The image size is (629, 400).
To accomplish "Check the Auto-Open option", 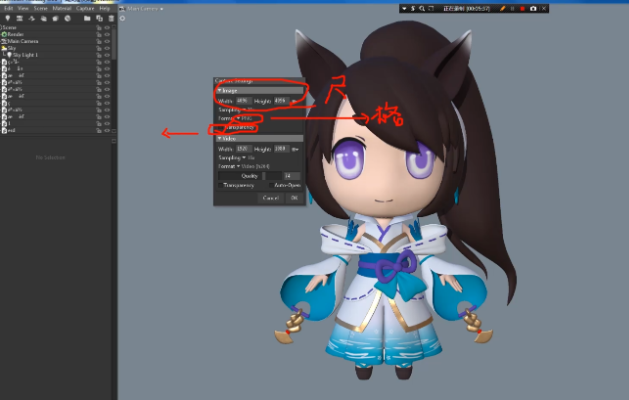I will (271, 185).
